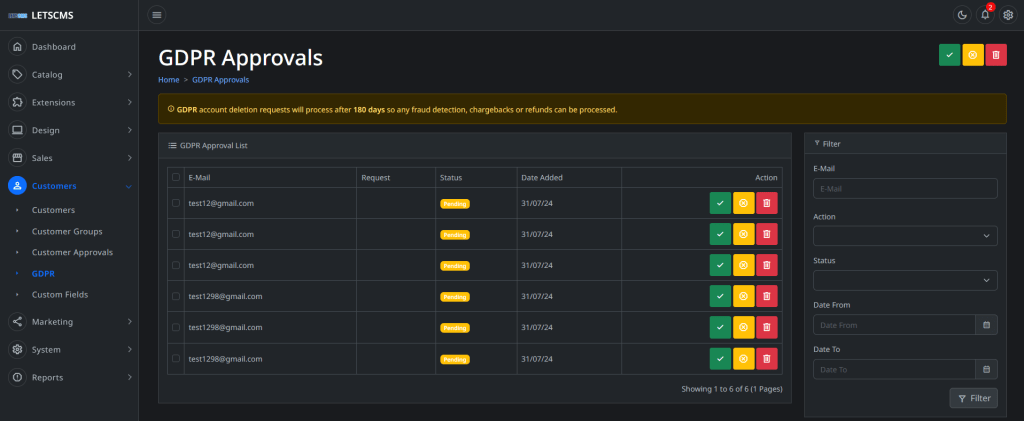1024x421 pixels.
Task: Switch theme with the moon icon
Action: (x=962, y=14)
